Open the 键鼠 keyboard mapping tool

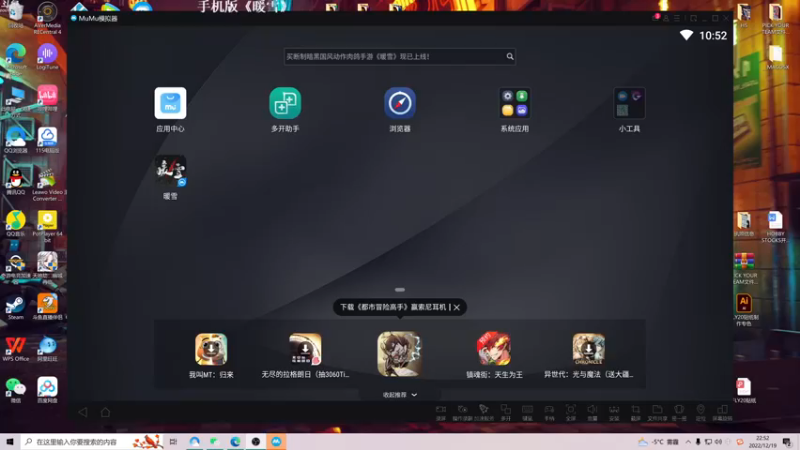pos(527,413)
